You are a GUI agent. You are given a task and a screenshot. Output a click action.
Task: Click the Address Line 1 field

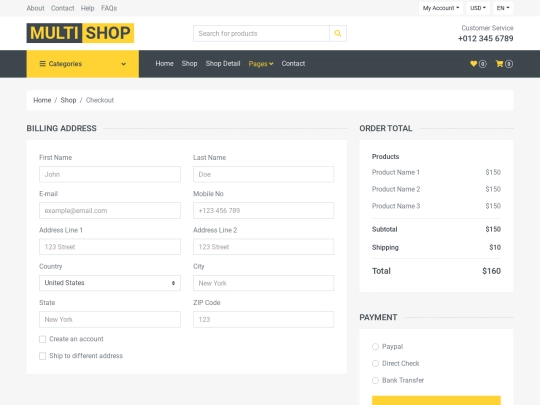pos(110,247)
